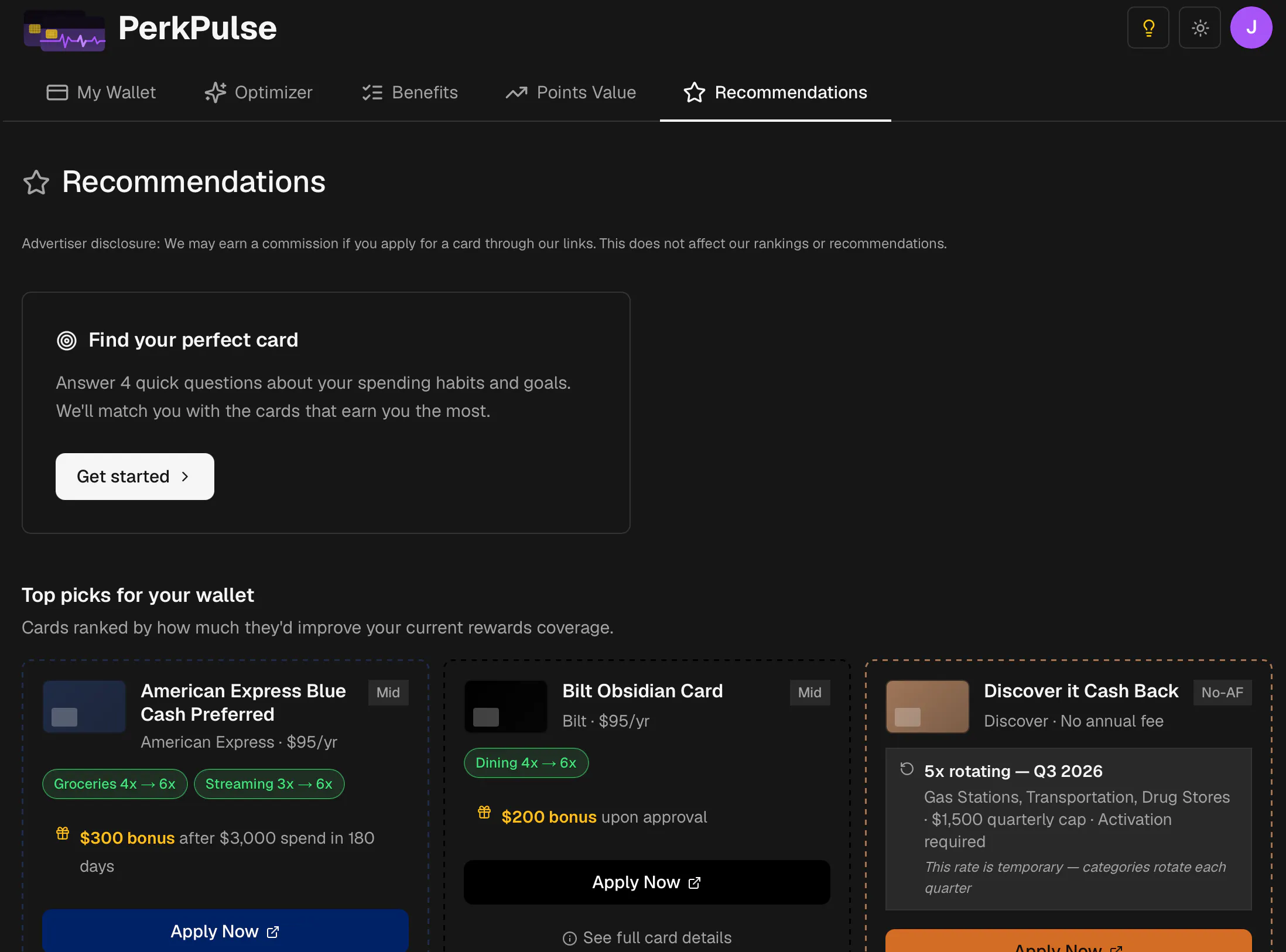Click the Advertiser disclosure text

click(x=484, y=244)
